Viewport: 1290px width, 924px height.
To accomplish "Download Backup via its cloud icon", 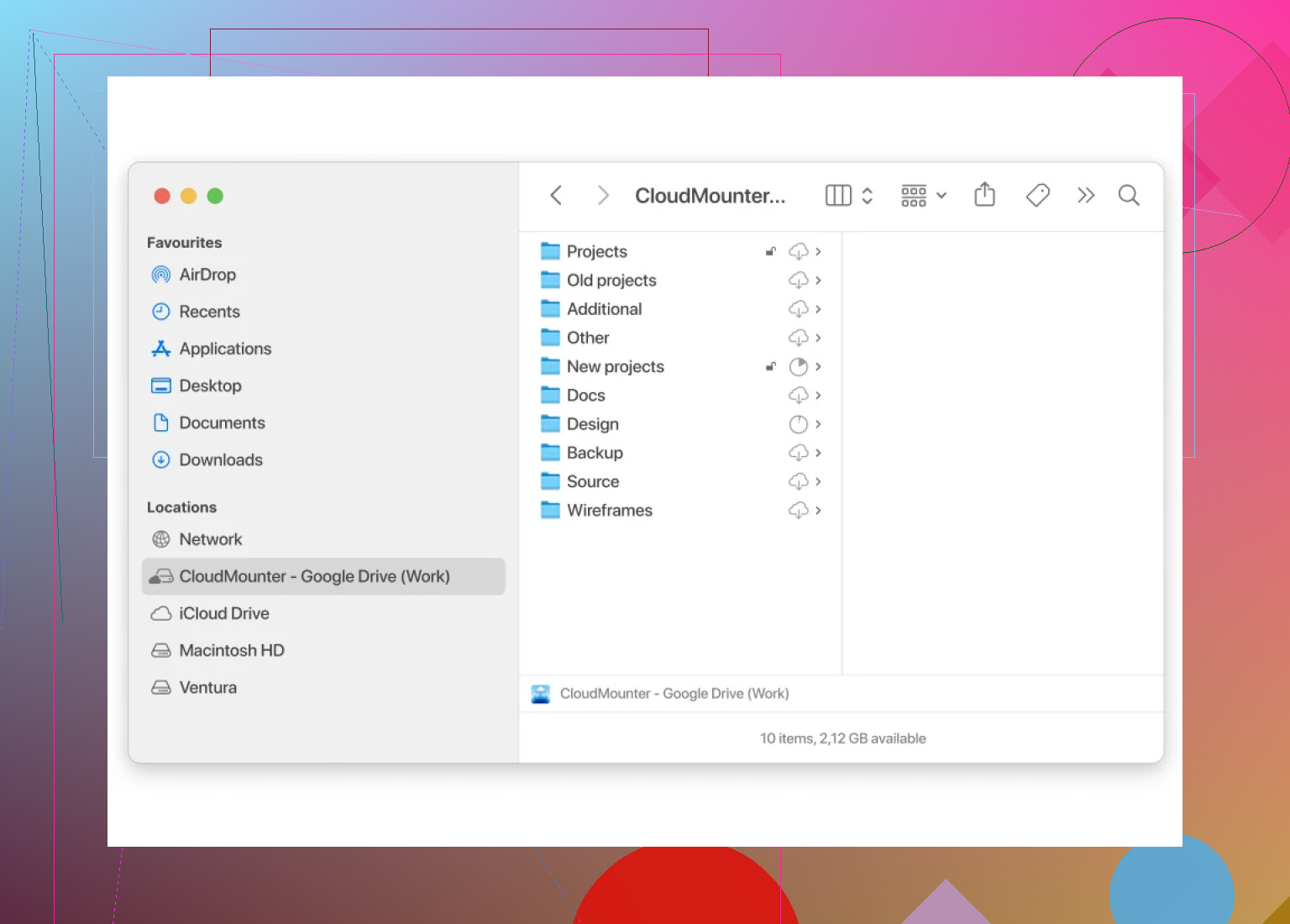I will click(798, 453).
